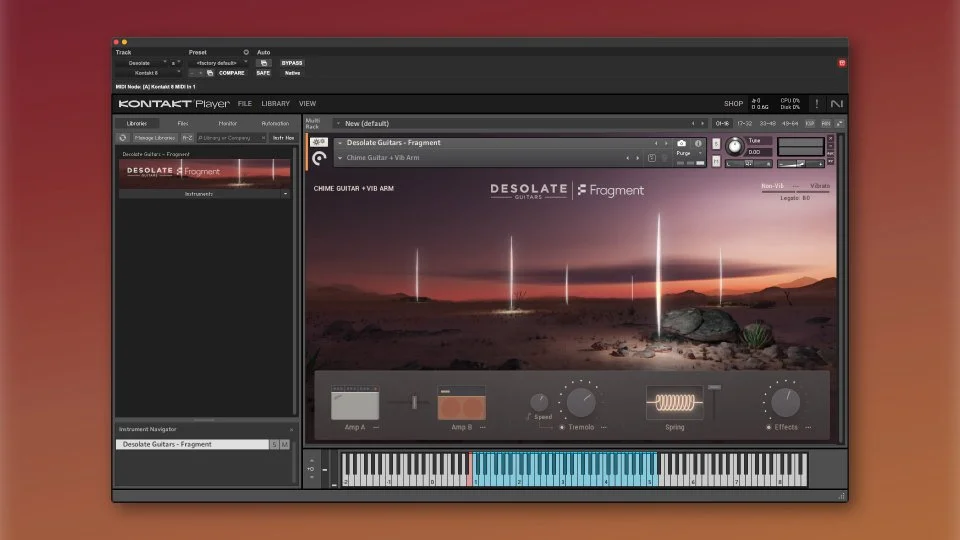Image resolution: width=960 pixels, height=540 pixels.
Task: Click the SHOP button
Action: coord(733,104)
